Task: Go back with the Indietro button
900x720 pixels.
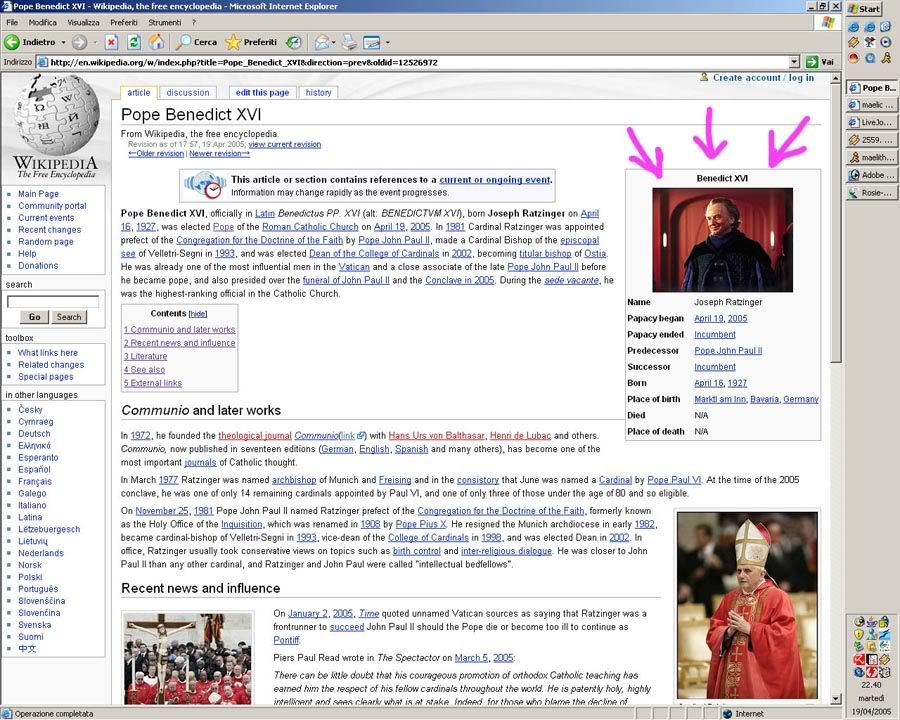Action: point(30,42)
